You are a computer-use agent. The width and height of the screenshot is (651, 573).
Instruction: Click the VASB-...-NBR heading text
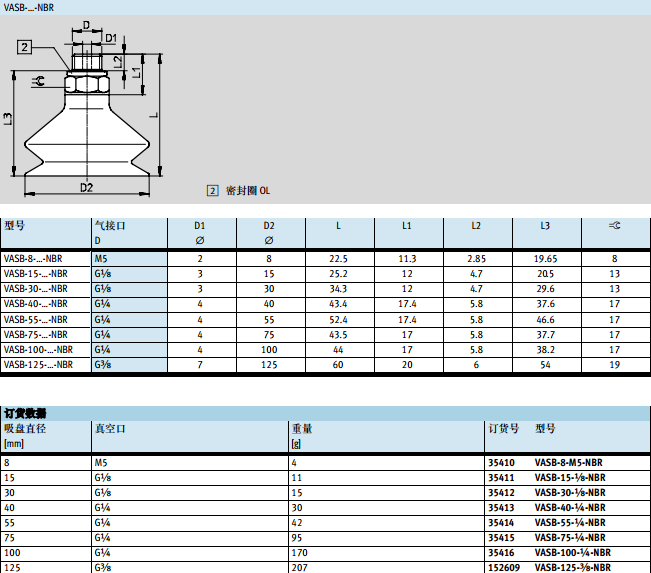coord(29,7)
